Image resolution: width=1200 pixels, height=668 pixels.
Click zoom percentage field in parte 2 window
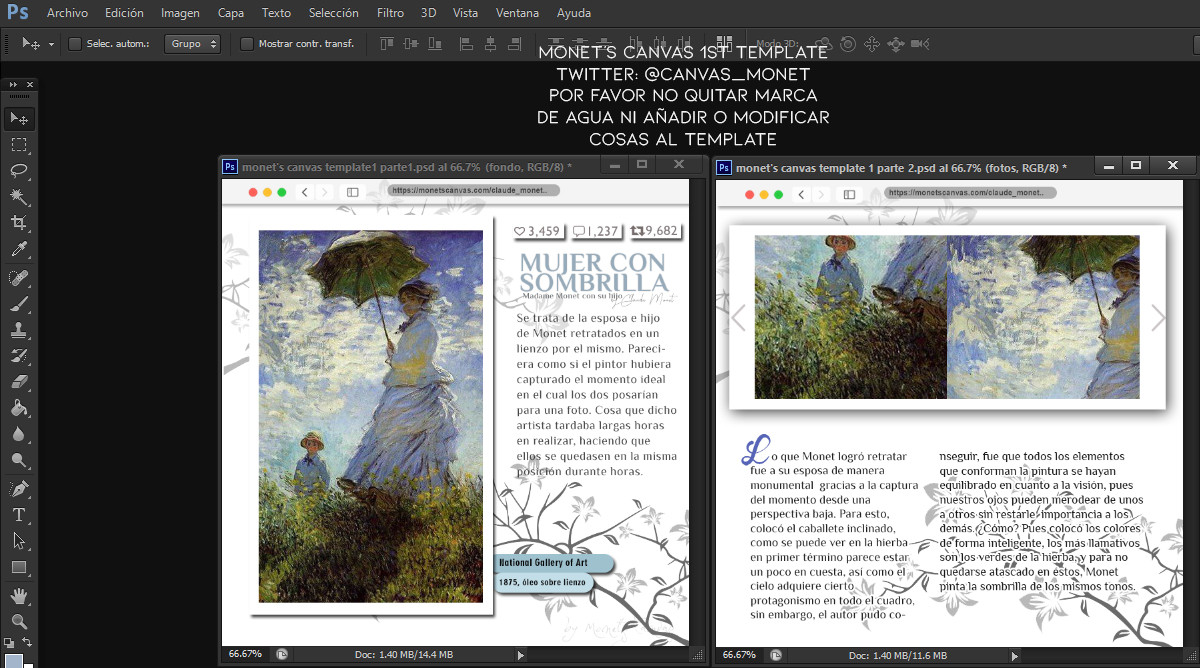739,654
